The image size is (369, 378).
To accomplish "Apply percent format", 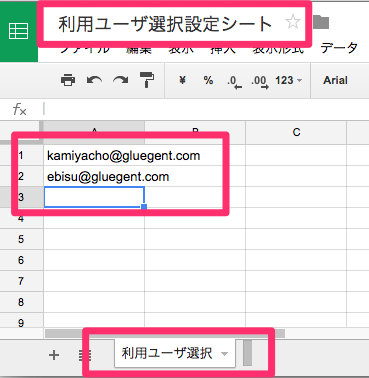I will click(208, 80).
